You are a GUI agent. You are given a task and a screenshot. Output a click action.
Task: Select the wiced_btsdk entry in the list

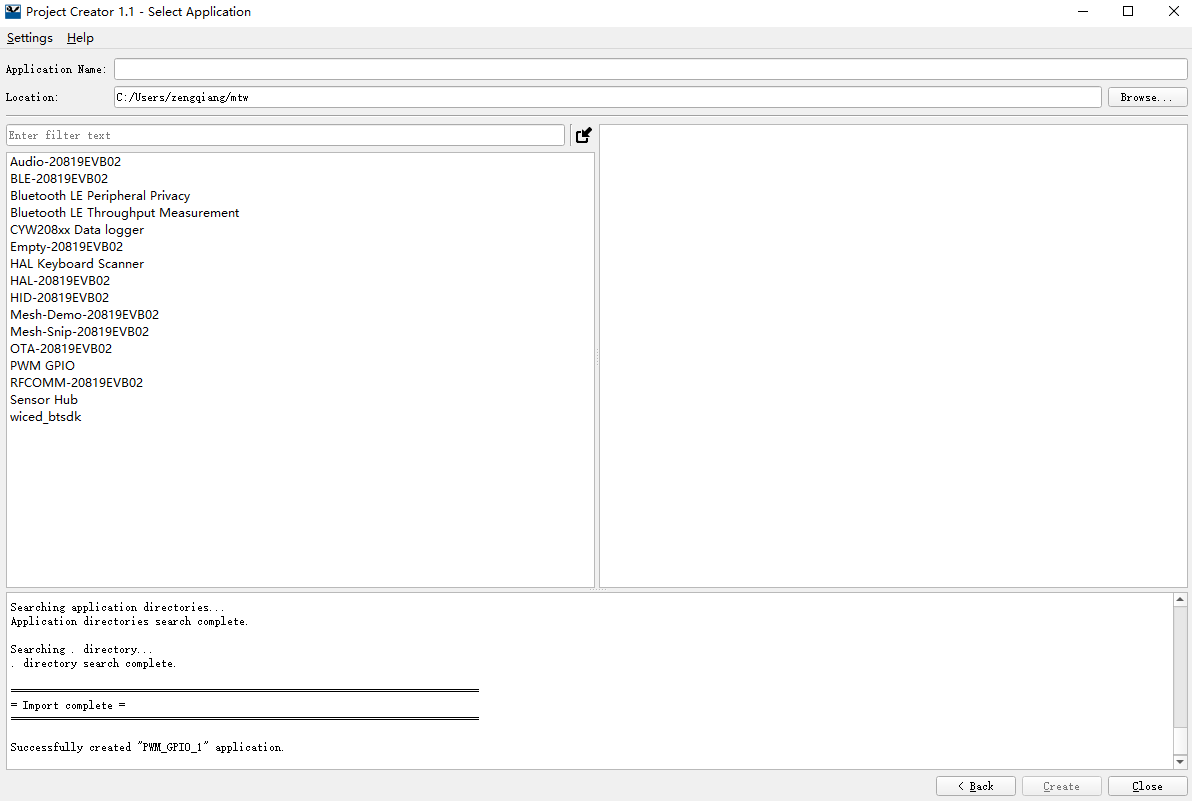(x=45, y=416)
